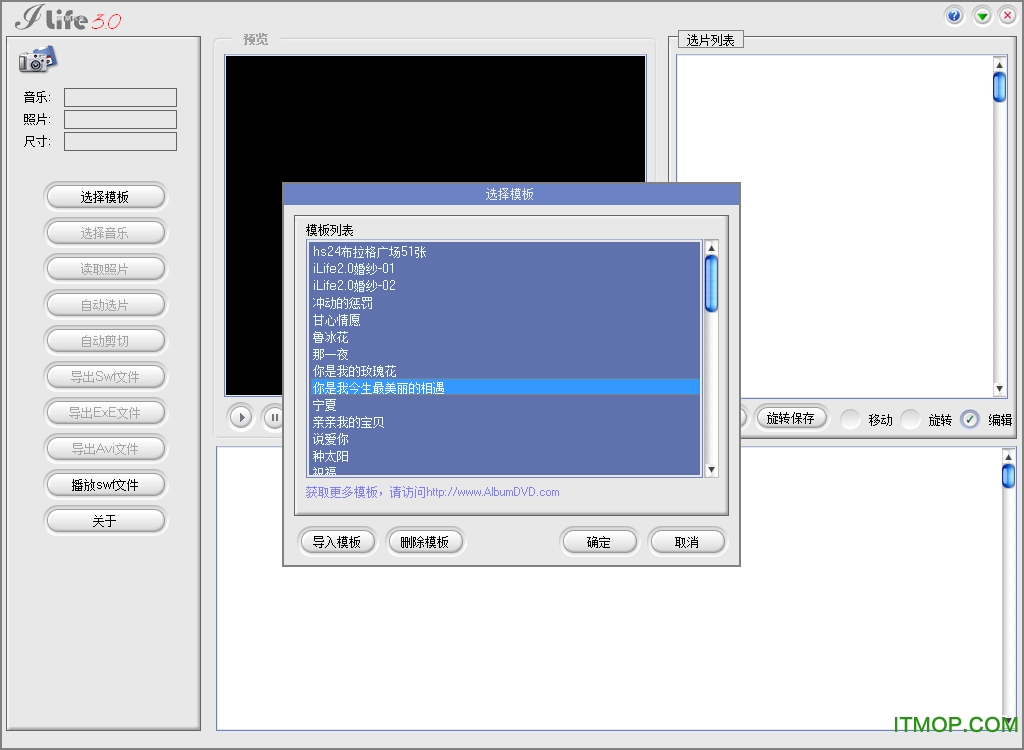Click the 选片列表 scrollbar thumb

point(999,87)
